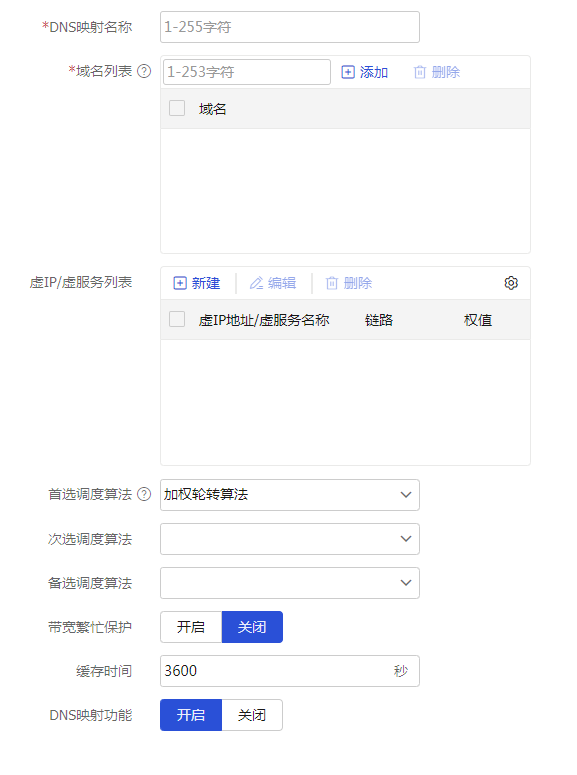Click the 新建 plus icon for virtual IP
Viewport: 577px width, 775px height.
tap(180, 283)
